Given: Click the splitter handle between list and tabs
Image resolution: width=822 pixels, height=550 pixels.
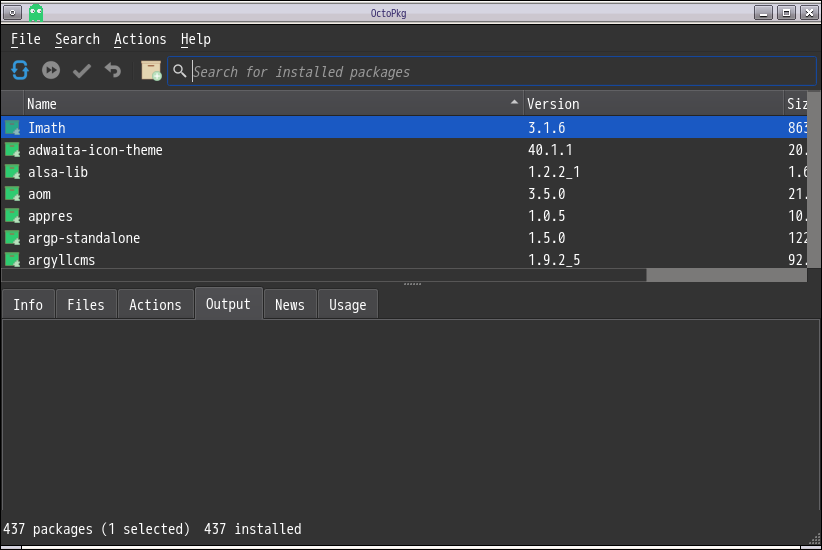Looking at the screenshot, I should pos(412,284).
